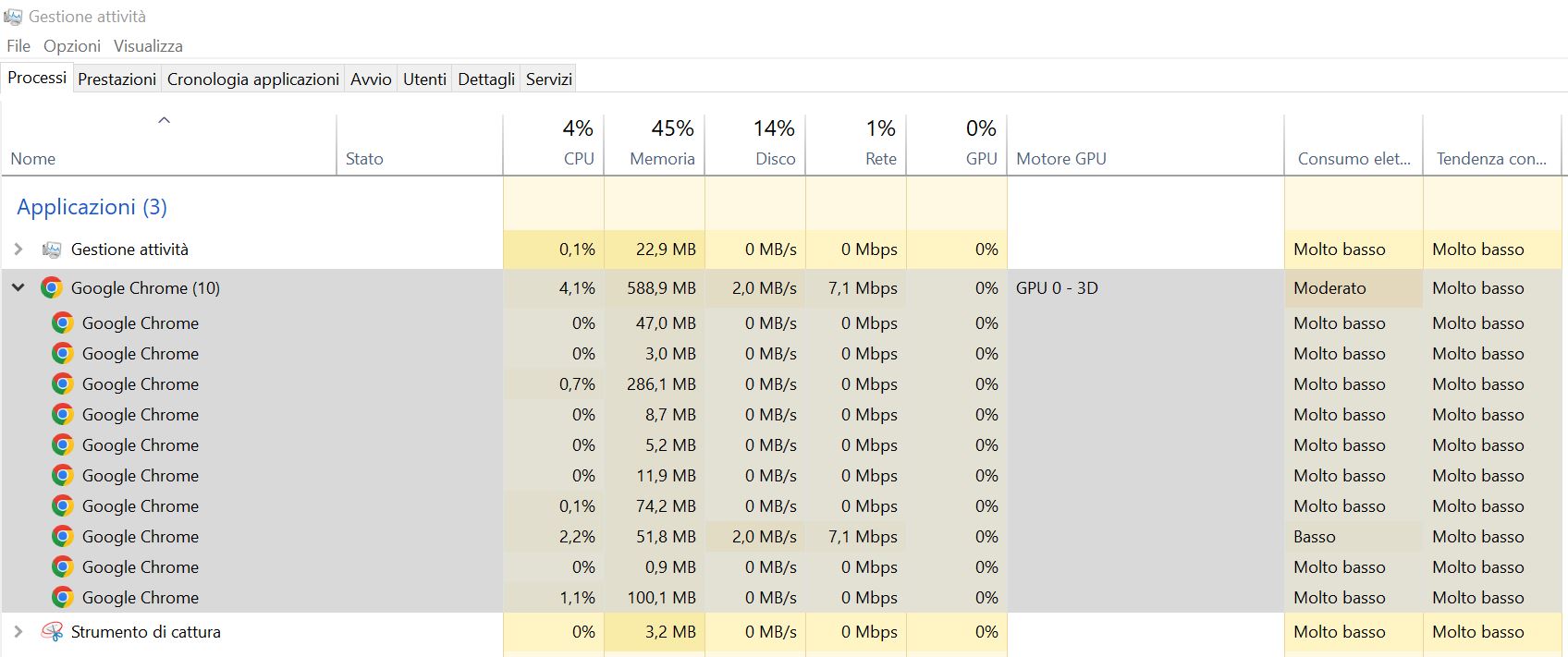Click the Strumento di cattura scissors icon
Image resolution: width=1568 pixels, height=657 pixels.
pos(52,632)
